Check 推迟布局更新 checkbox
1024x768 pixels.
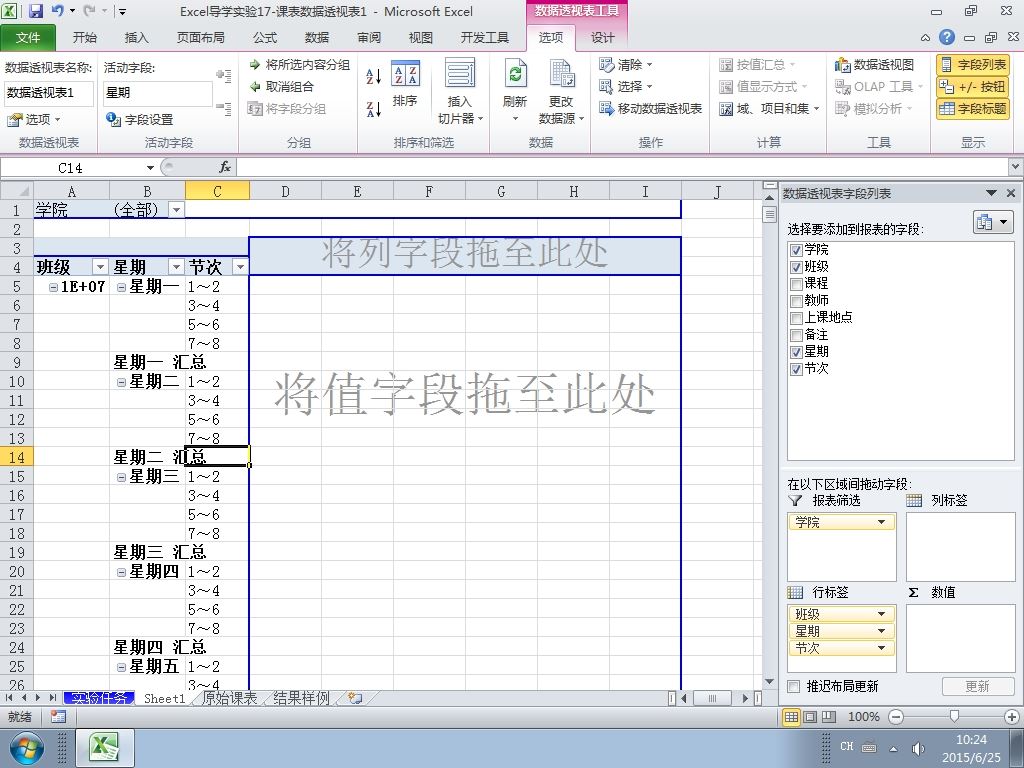pos(793,686)
